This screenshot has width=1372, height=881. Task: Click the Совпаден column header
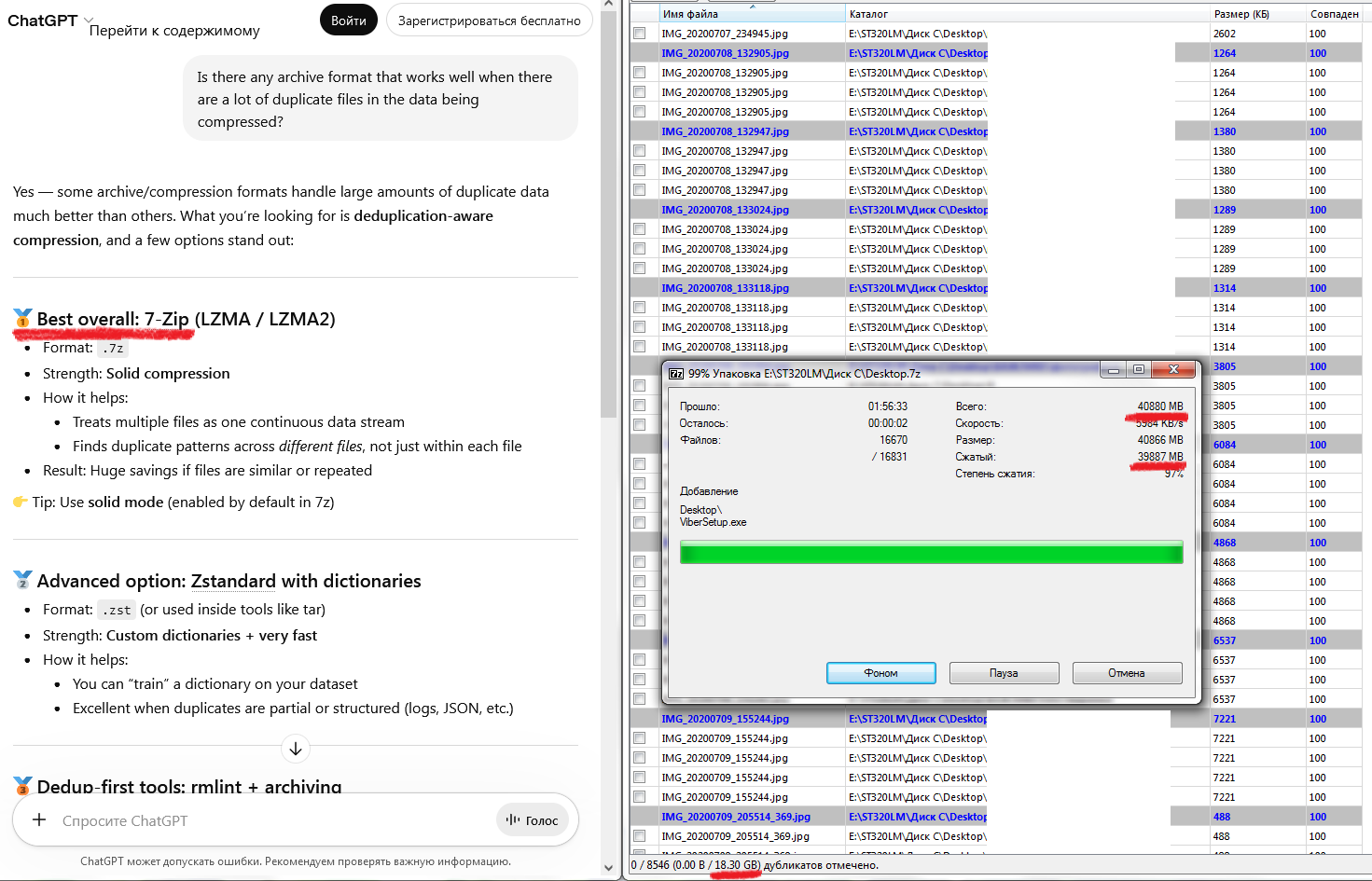[x=1336, y=14]
